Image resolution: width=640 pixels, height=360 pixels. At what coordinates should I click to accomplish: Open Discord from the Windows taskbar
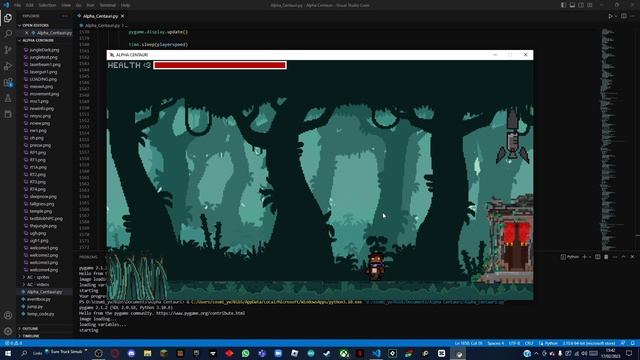click(131, 353)
